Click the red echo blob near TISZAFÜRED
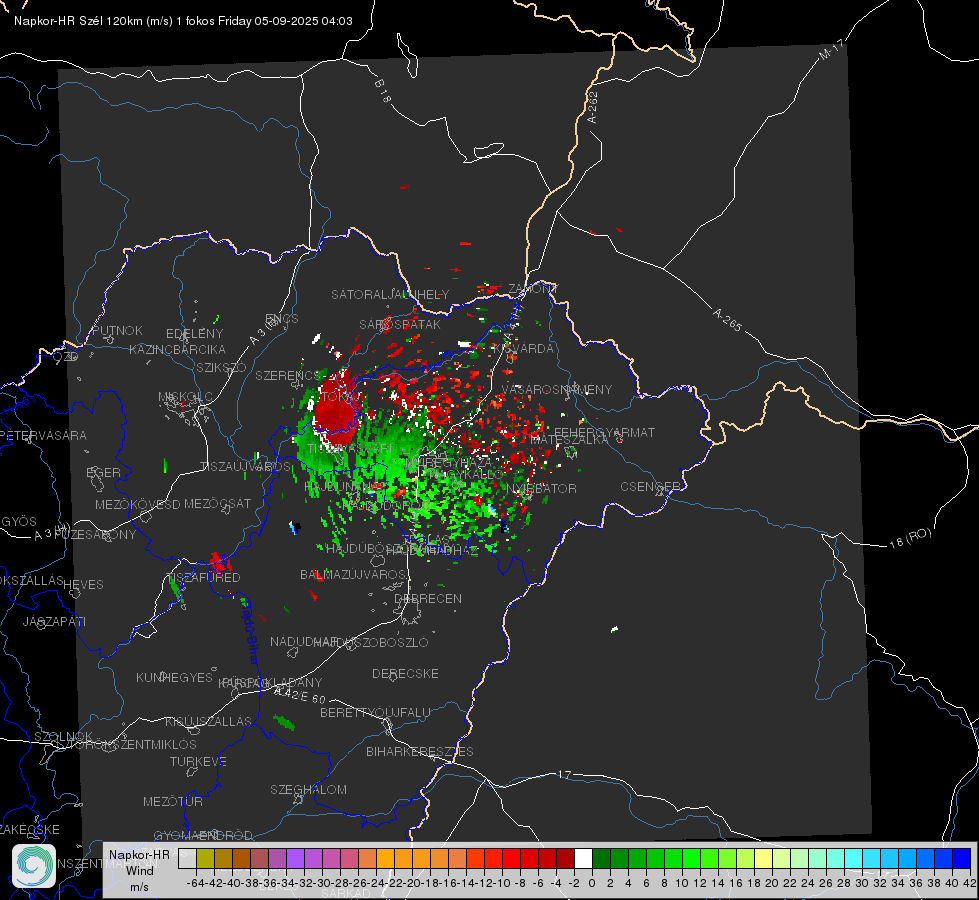979x900 pixels. click(x=220, y=563)
